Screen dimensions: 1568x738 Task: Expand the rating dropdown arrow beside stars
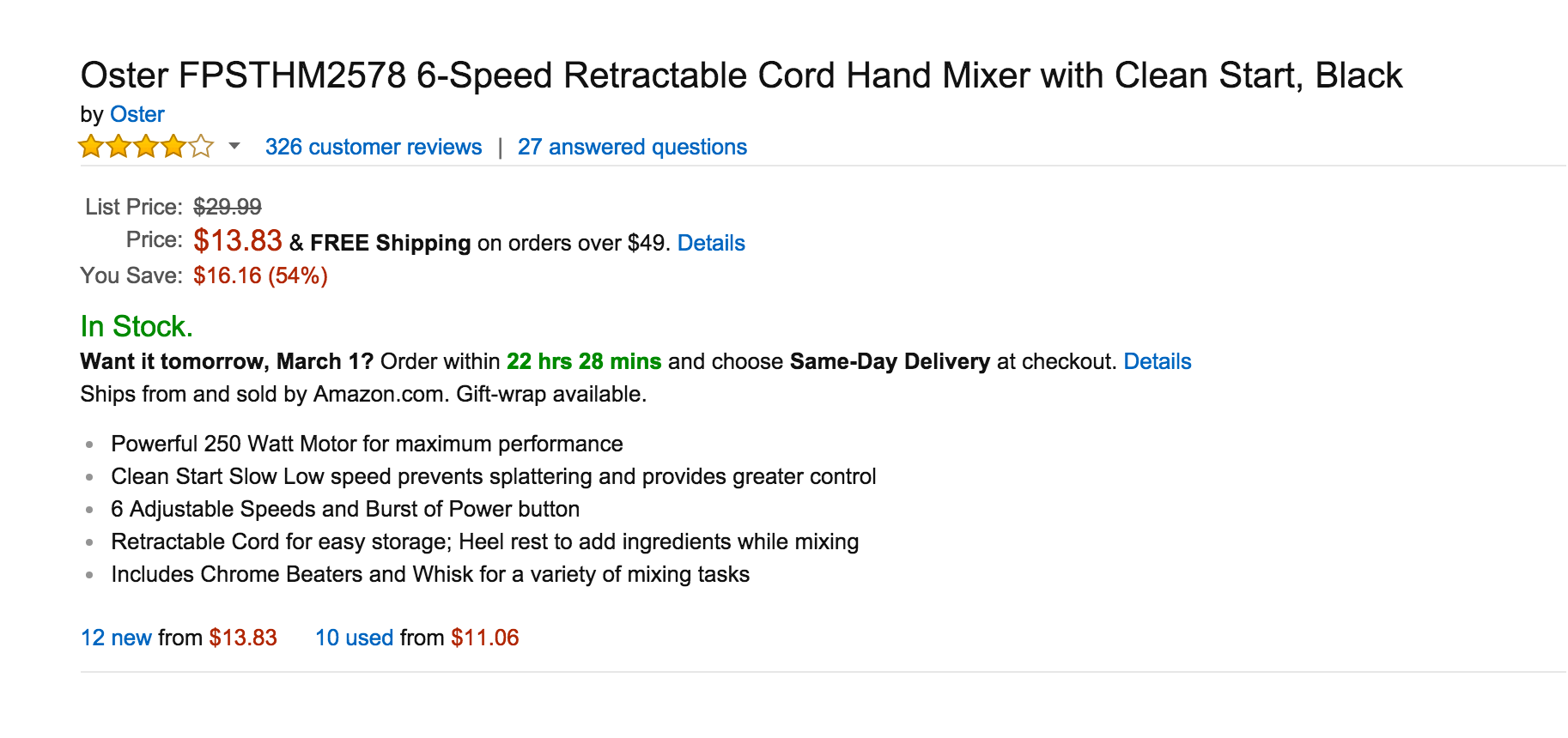coord(234,147)
